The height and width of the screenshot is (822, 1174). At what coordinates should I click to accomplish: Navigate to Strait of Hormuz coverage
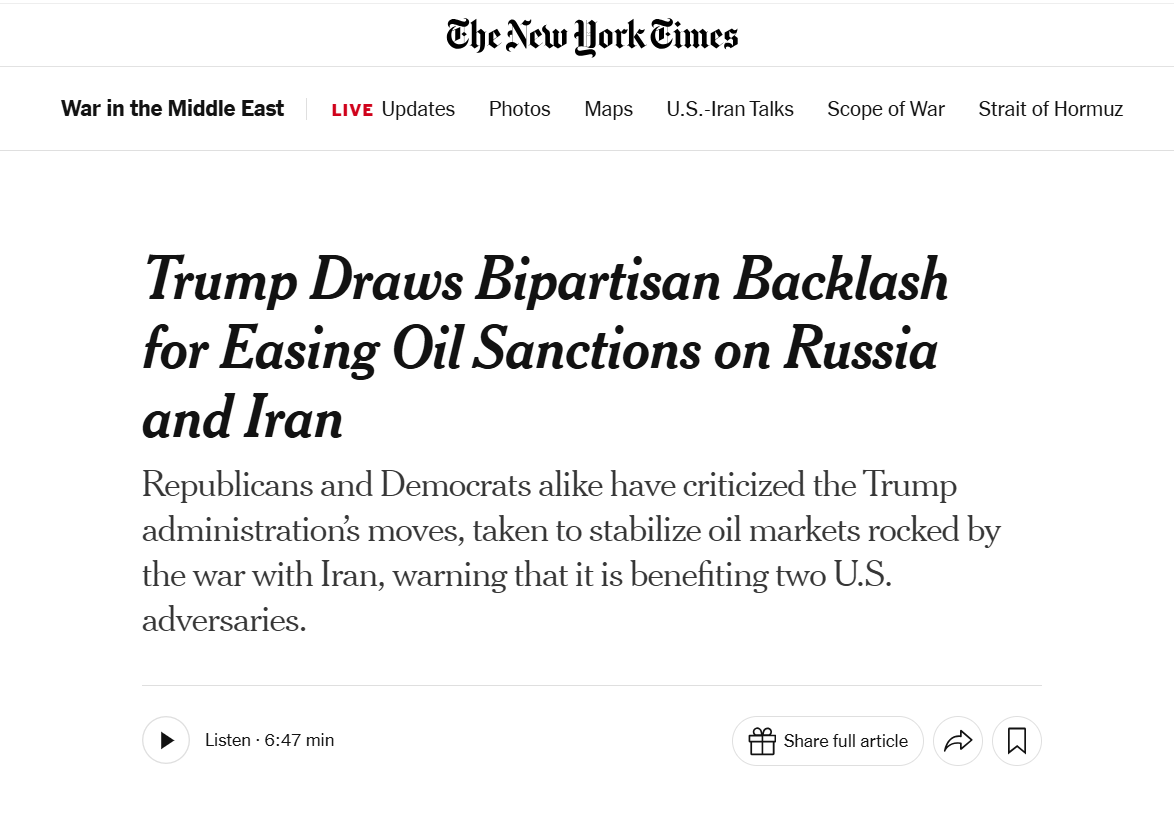point(1050,109)
